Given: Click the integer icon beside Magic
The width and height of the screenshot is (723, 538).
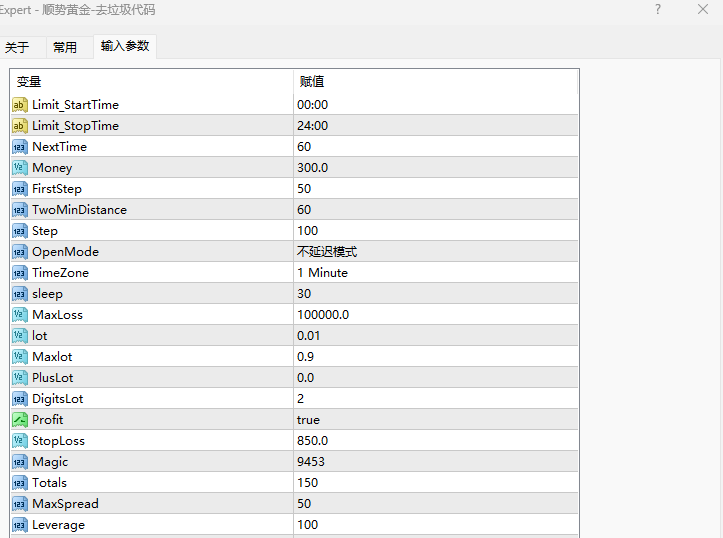Looking at the screenshot, I should tap(20, 462).
